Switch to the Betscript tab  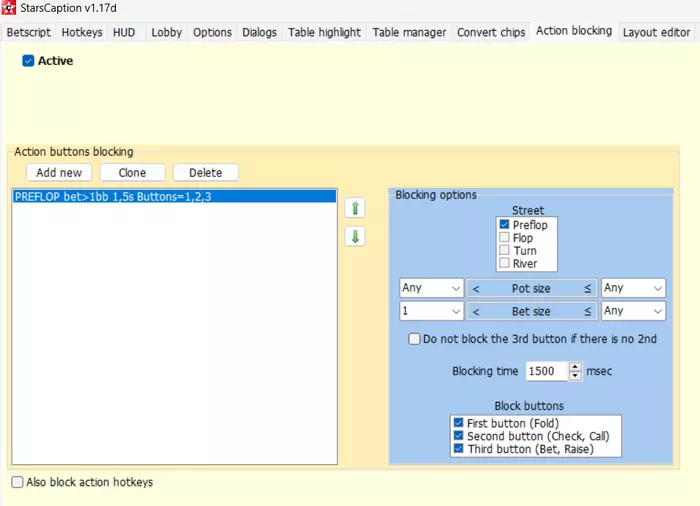click(28, 32)
